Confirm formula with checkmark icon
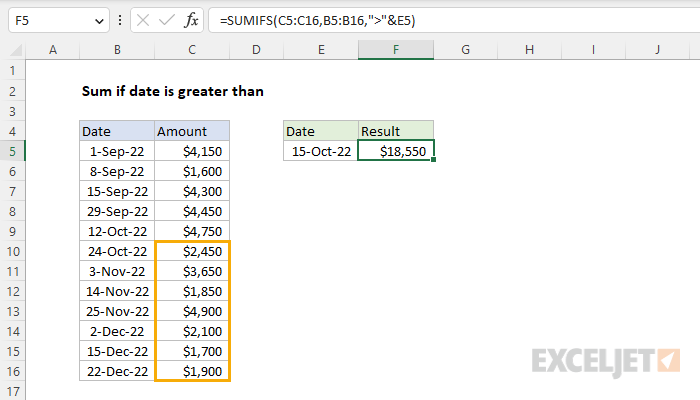 click(x=167, y=20)
